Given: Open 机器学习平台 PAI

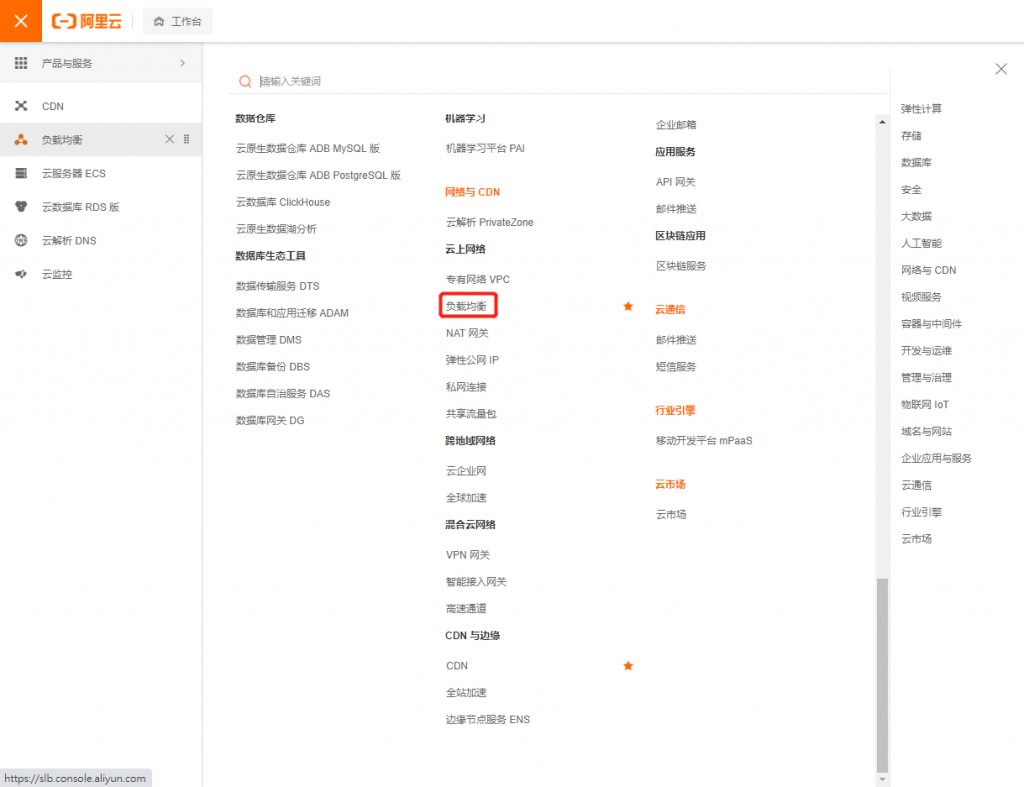Looking at the screenshot, I should [x=485, y=148].
